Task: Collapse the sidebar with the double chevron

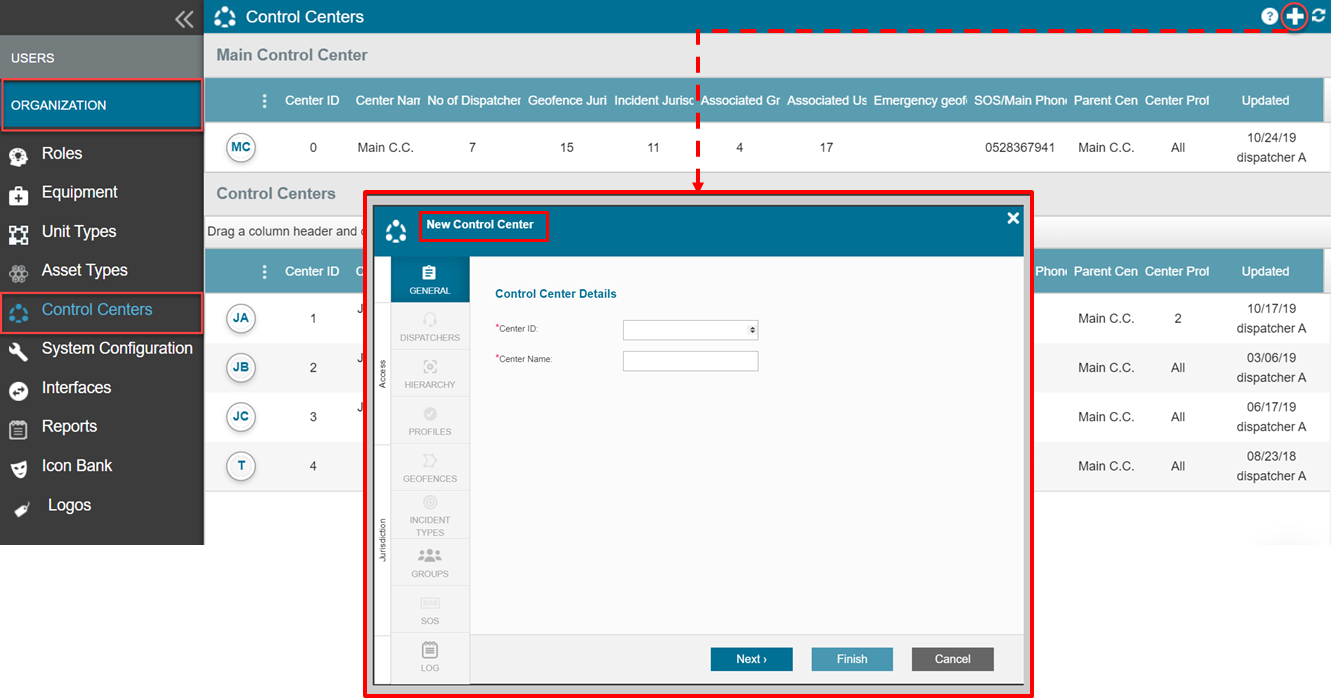Action: click(x=183, y=18)
